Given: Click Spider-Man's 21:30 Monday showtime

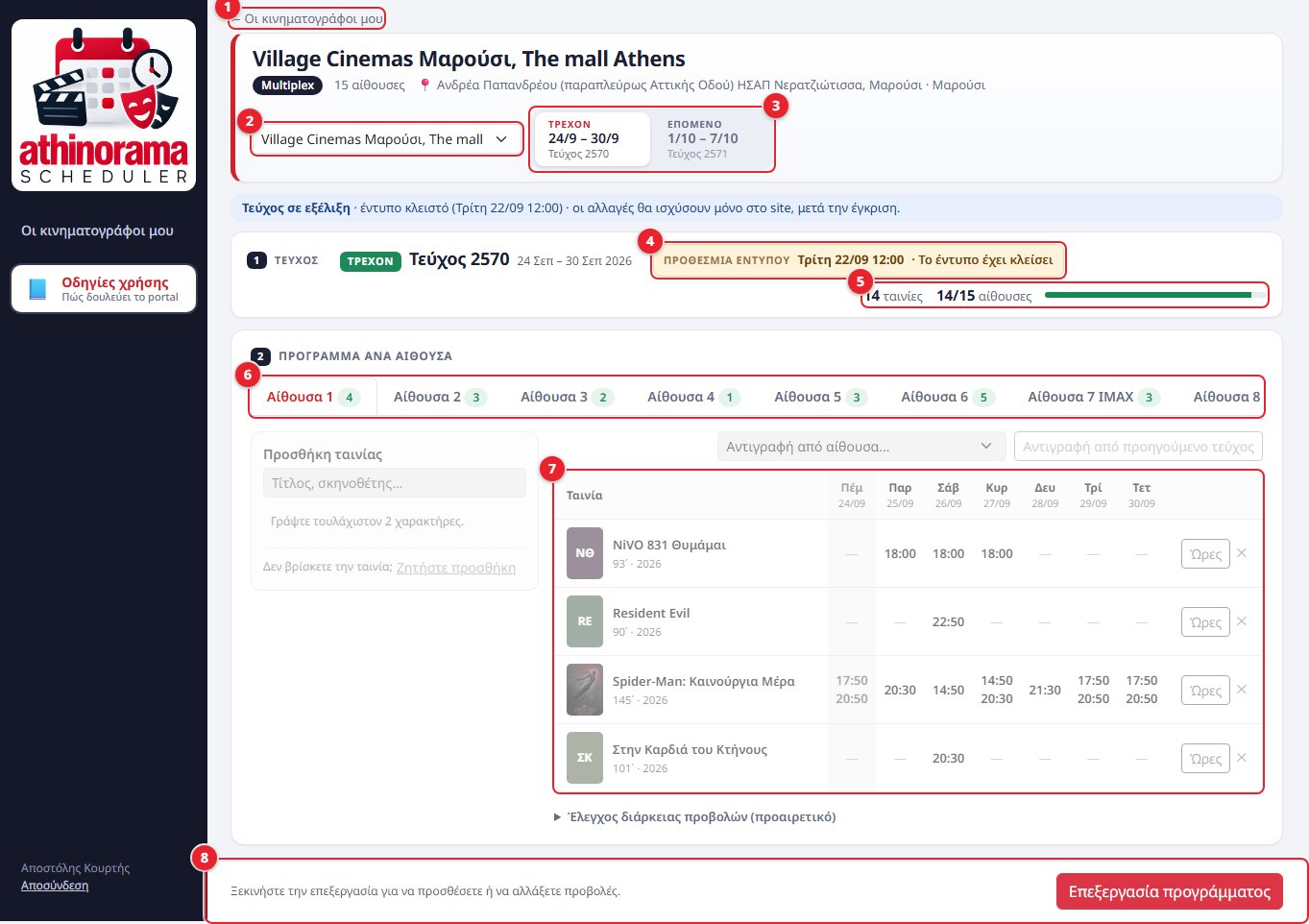Looking at the screenshot, I should tap(1045, 691).
